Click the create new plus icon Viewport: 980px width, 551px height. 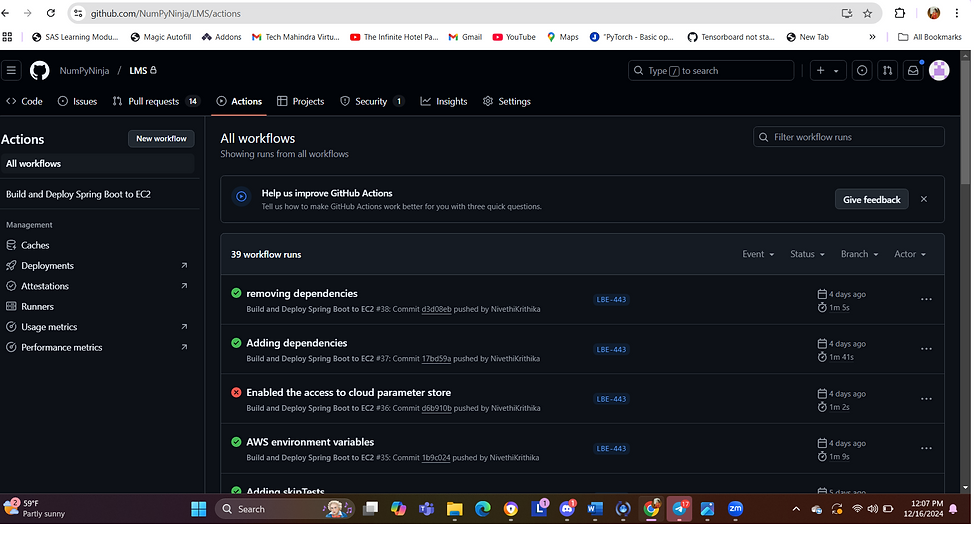point(821,71)
